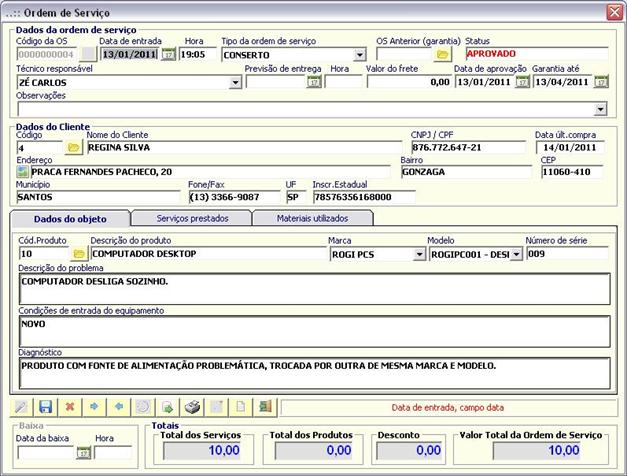Screen dimensions: 627x476
Task: Click the Fone/Fax field
Action: pyautogui.click(x=234, y=197)
